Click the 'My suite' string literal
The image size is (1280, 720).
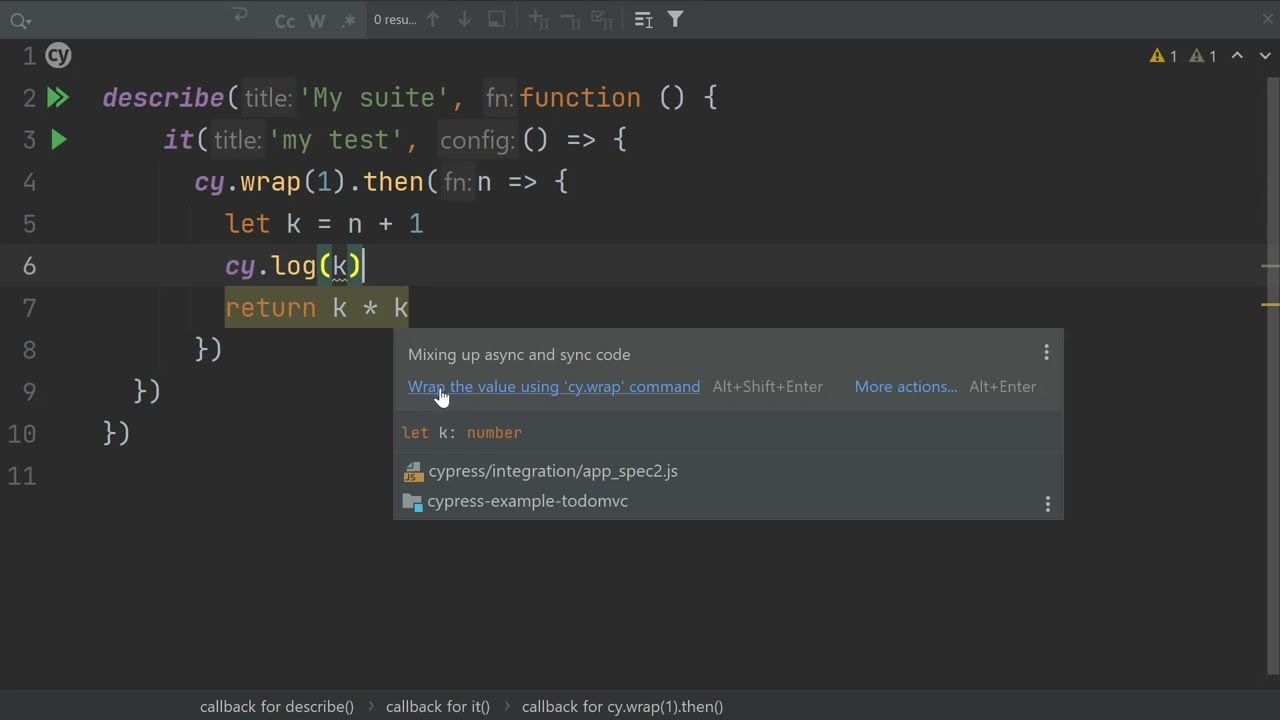tap(374, 98)
